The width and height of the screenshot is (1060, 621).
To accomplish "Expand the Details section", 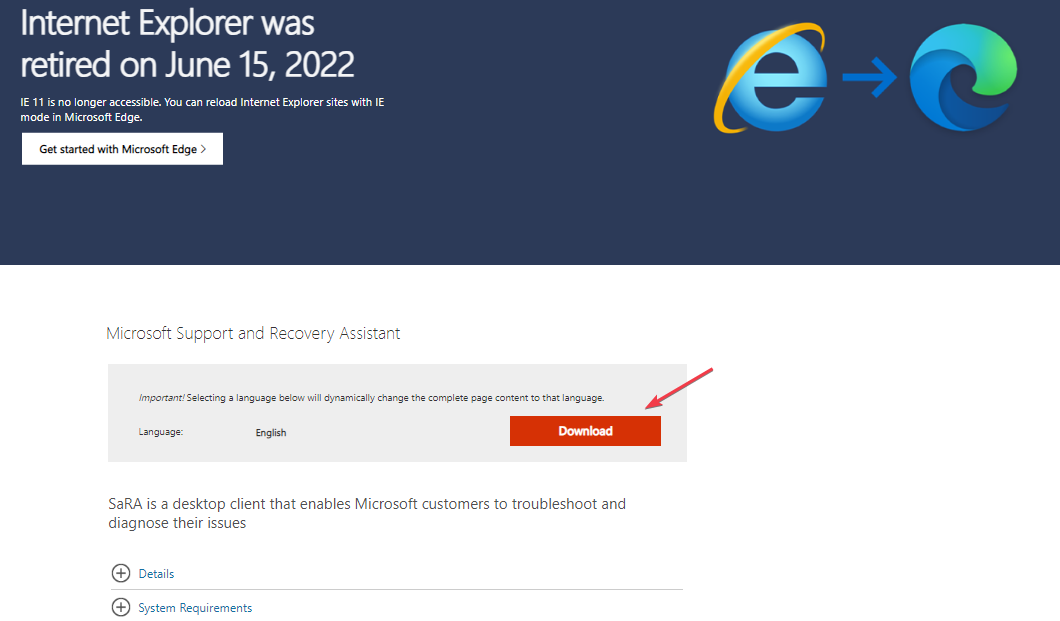I will pos(156,574).
